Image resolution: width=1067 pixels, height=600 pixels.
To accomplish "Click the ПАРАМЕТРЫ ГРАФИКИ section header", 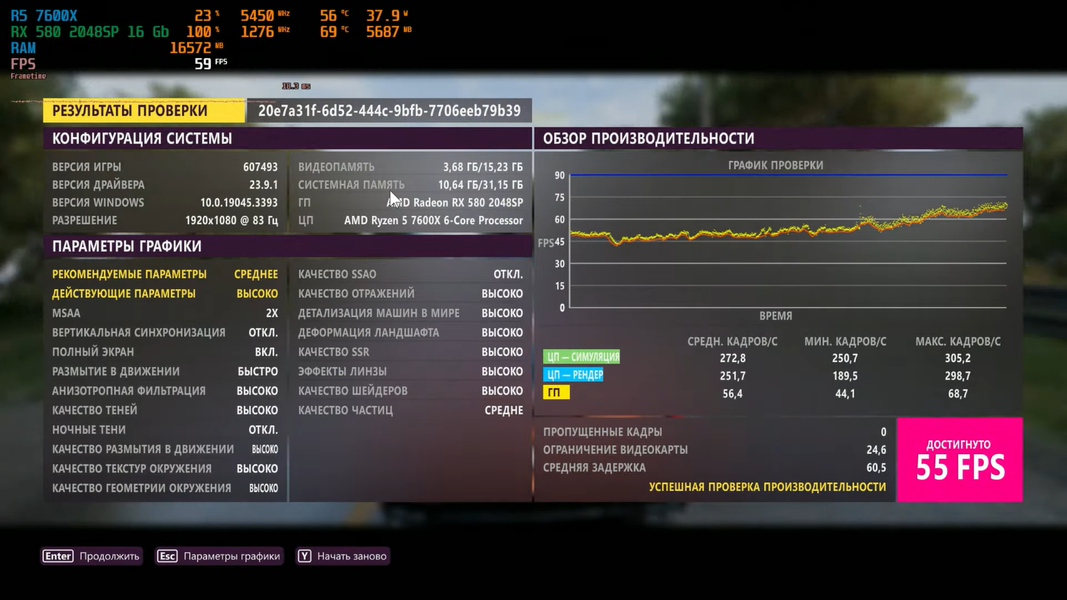I will click(x=288, y=246).
